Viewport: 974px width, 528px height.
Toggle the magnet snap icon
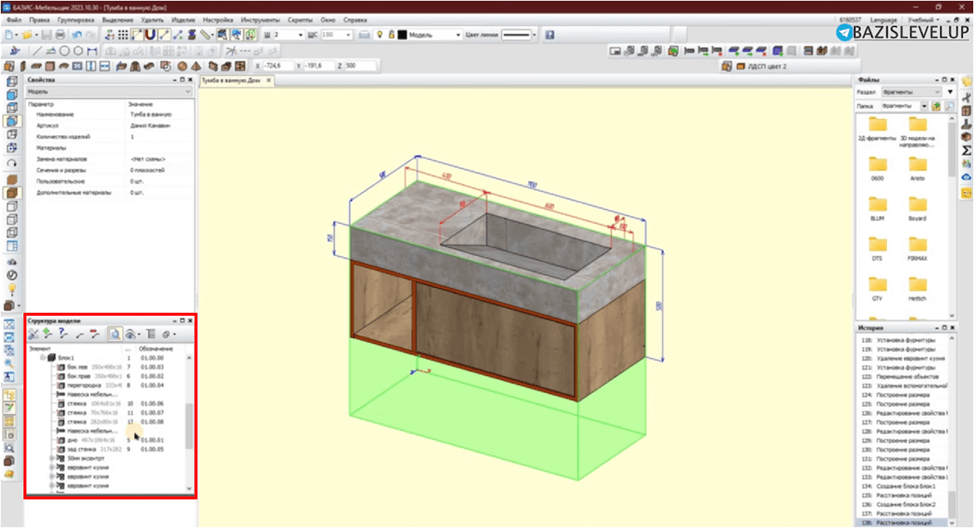pos(150,35)
